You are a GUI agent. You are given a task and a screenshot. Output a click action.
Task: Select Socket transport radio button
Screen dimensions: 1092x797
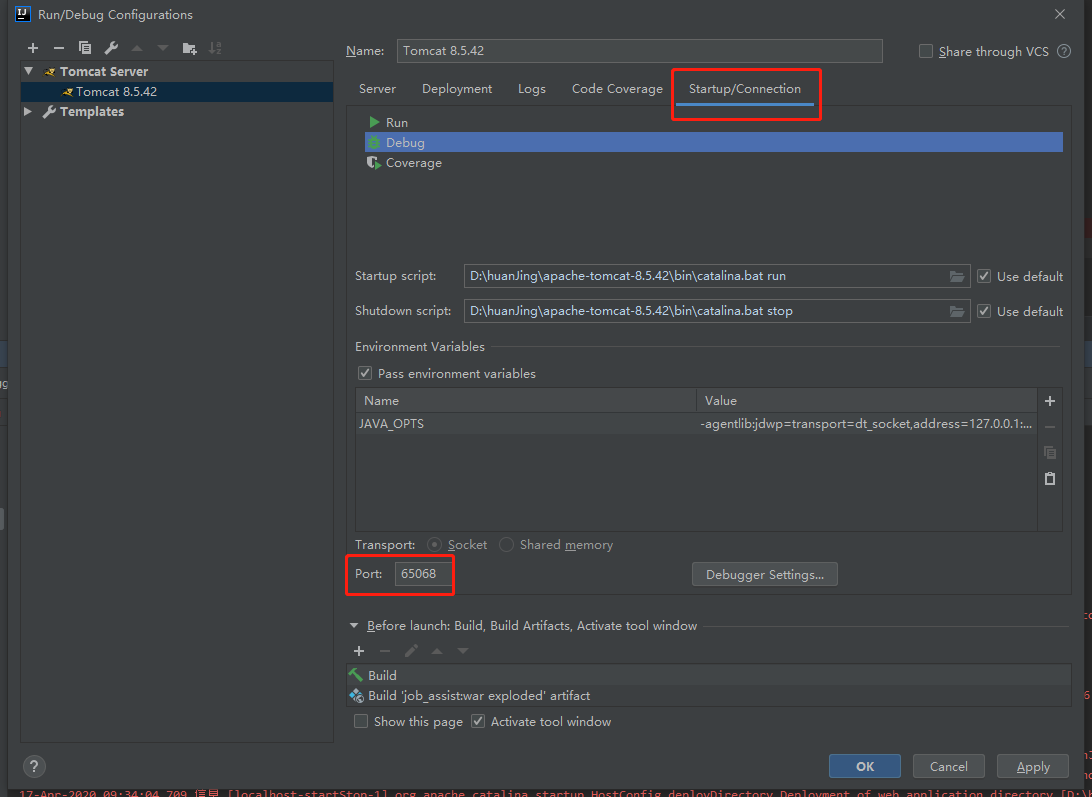click(434, 545)
